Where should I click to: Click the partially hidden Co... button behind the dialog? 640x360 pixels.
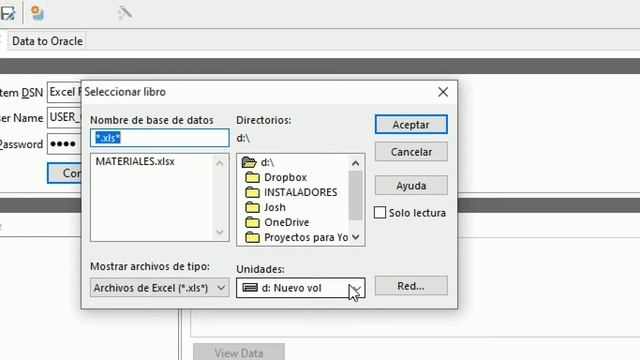click(64, 173)
